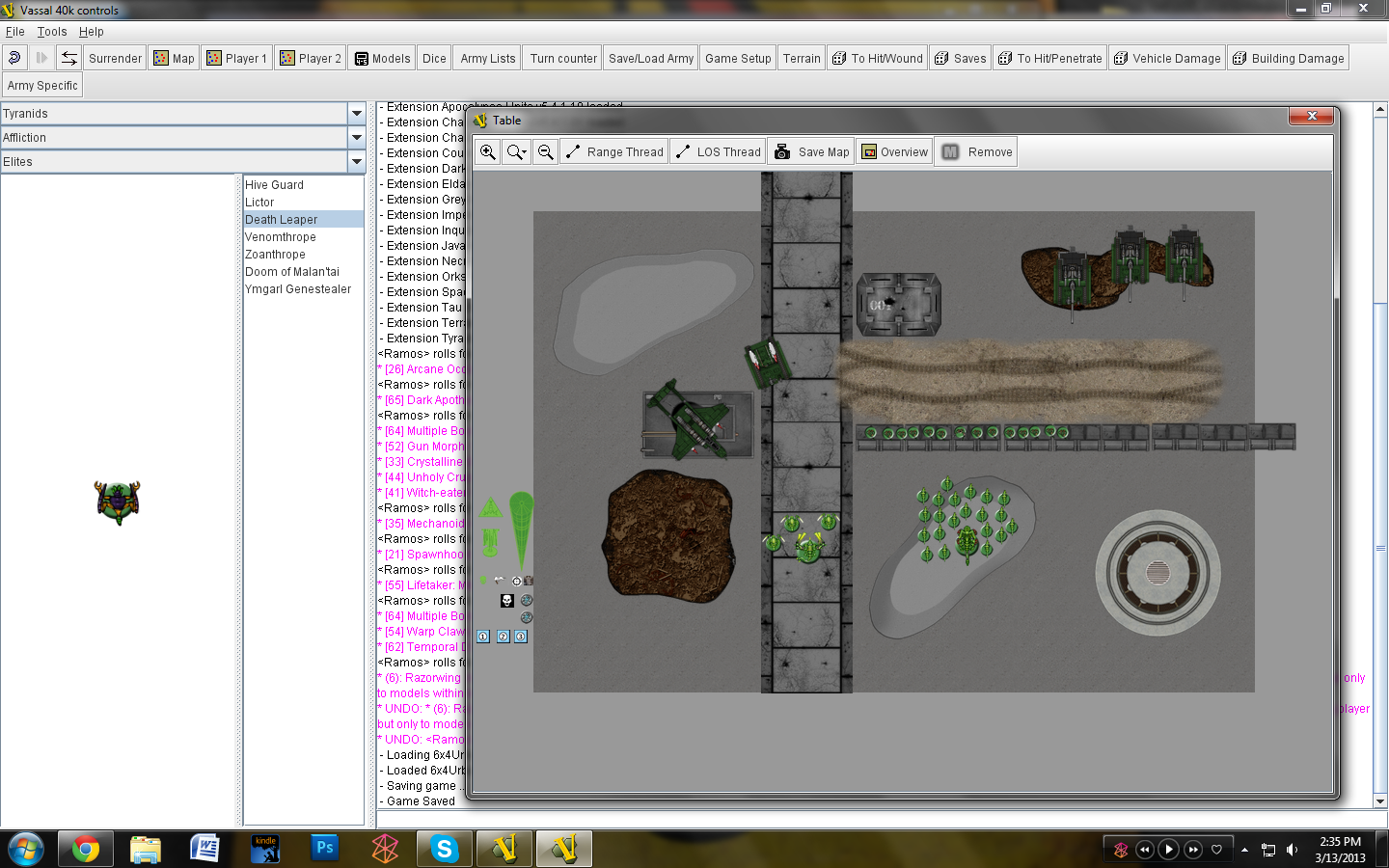Viewport: 1389px width, 868px height.
Task: Roll Saves dice
Action: [x=960, y=58]
